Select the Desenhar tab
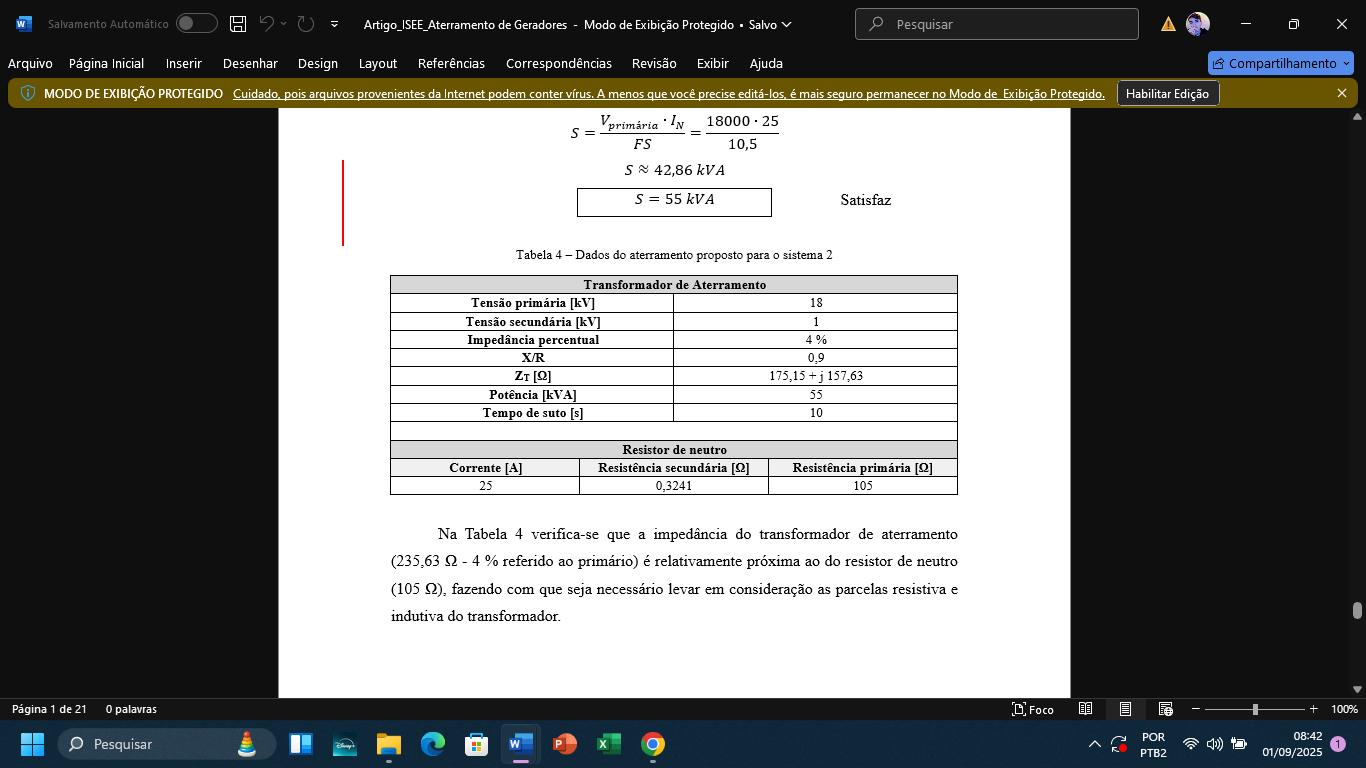 [x=250, y=63]
